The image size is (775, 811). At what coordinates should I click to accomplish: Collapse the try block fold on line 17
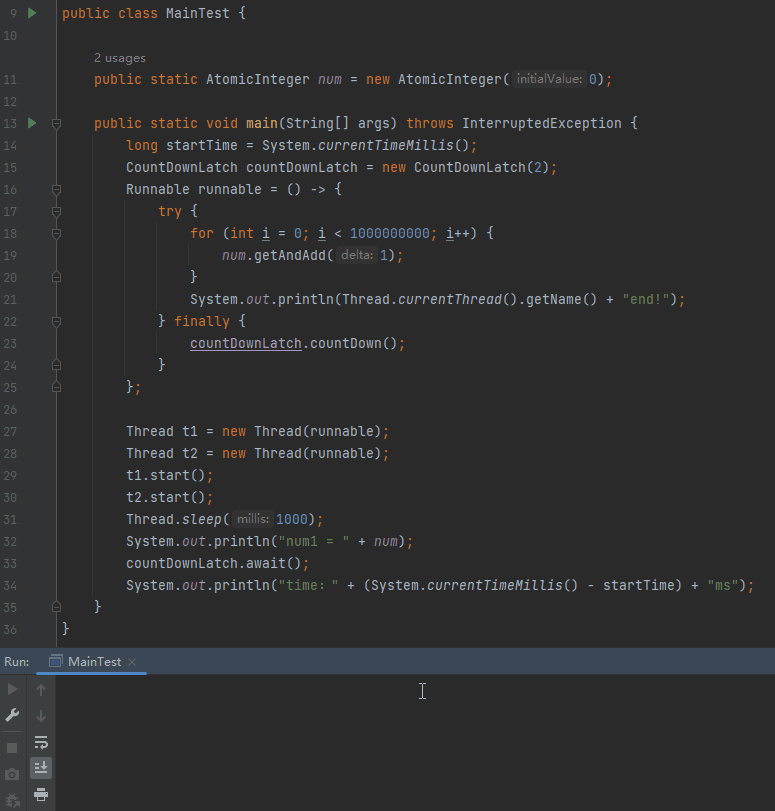[x=56, y=212]
